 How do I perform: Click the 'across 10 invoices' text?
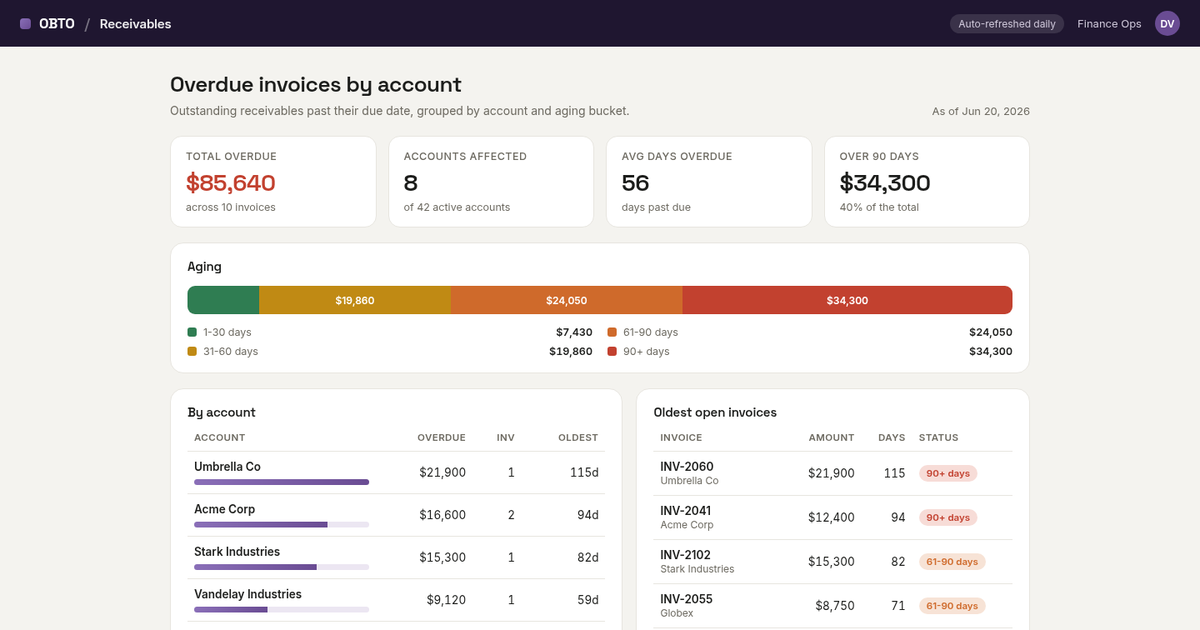[x=231, y=207]
